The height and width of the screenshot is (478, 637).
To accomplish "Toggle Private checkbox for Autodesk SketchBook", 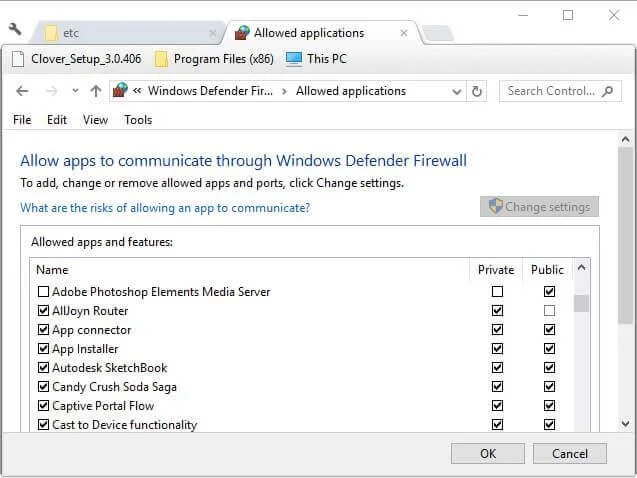I will 497,368.
